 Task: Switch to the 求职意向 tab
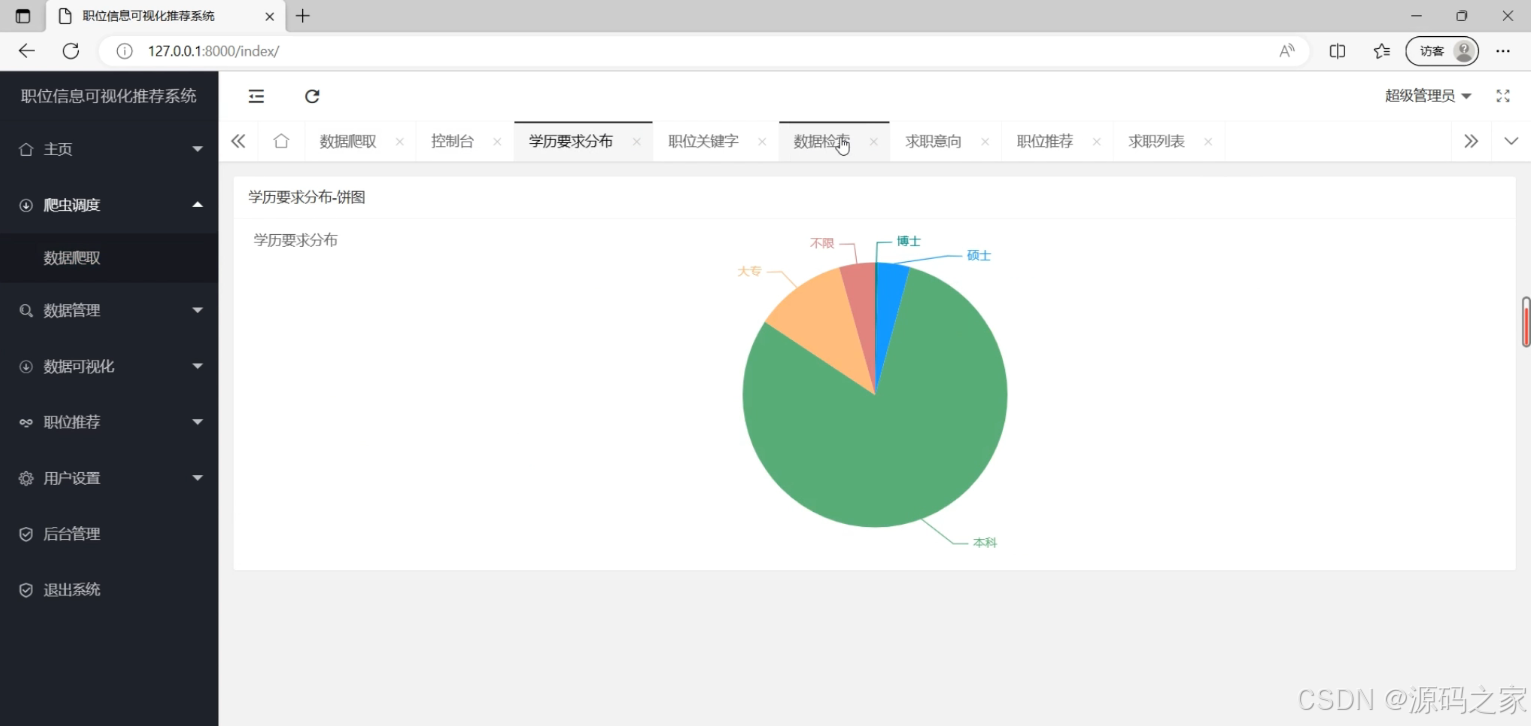(x=932, y=141)
